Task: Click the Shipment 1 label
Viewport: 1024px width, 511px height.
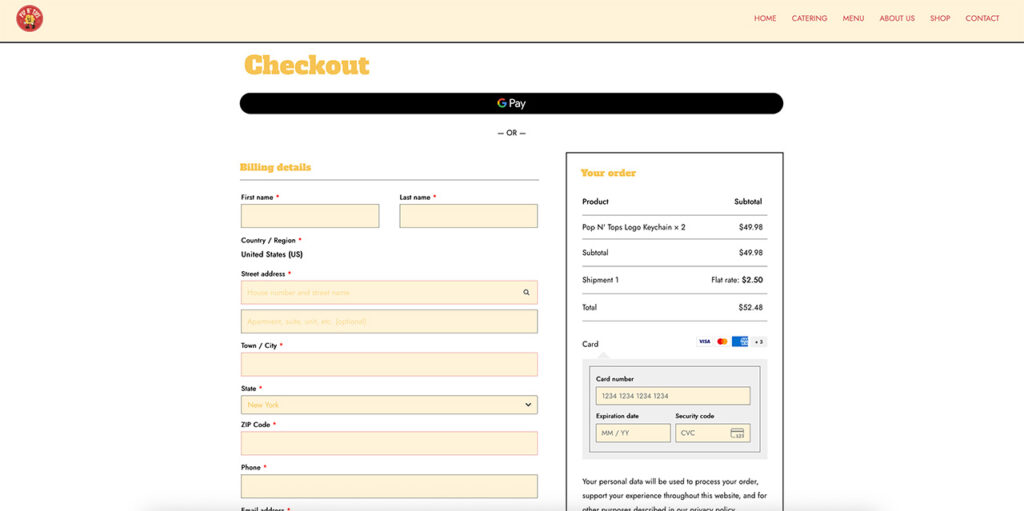Action: pos(600,280)
